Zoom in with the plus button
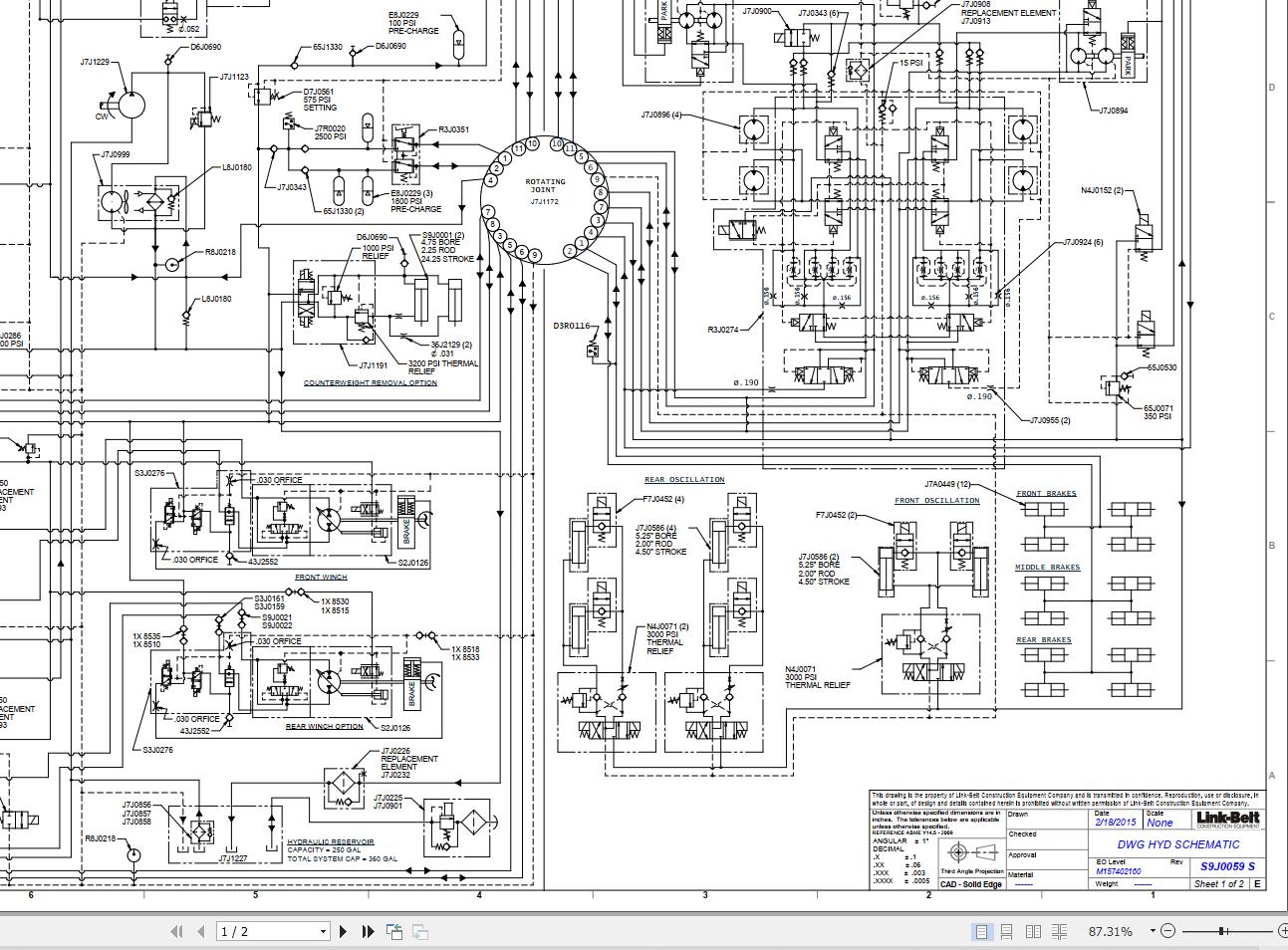The image size is (1288, 950). tap(1281, 931)
